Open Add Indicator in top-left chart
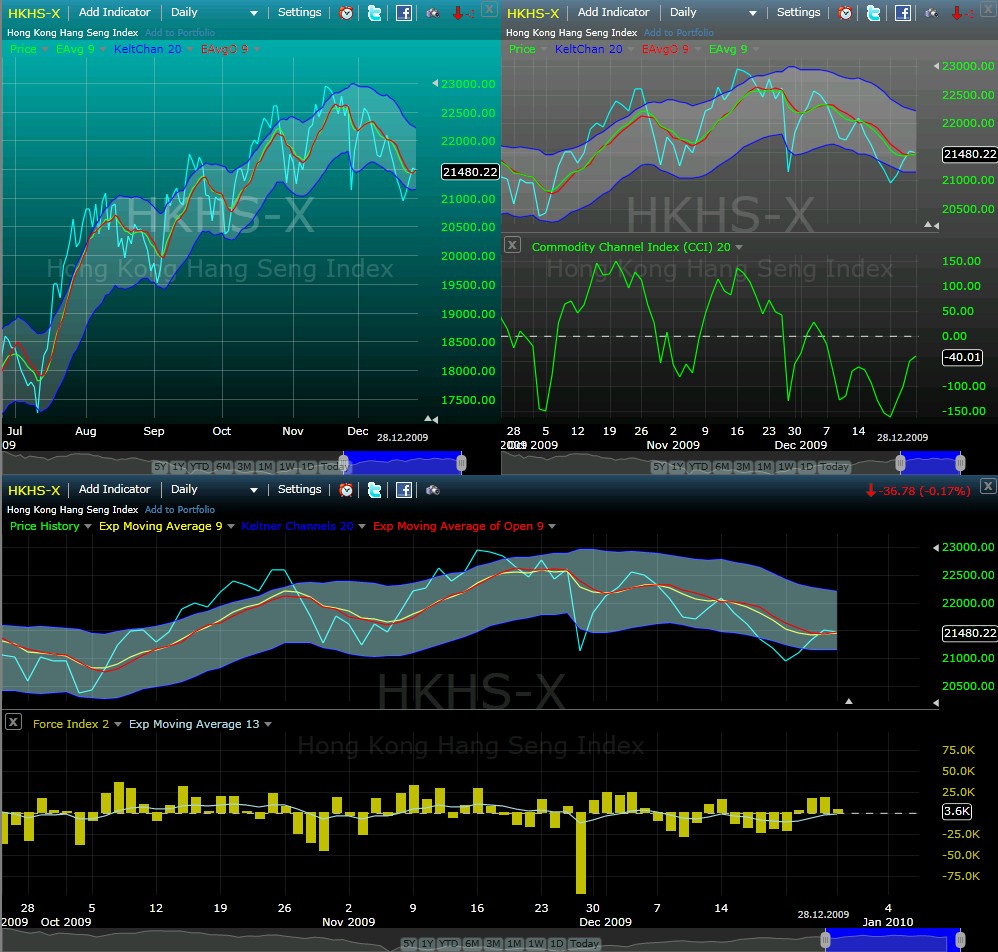The height and width of the screenshot is (952, 998). [115, 12]
